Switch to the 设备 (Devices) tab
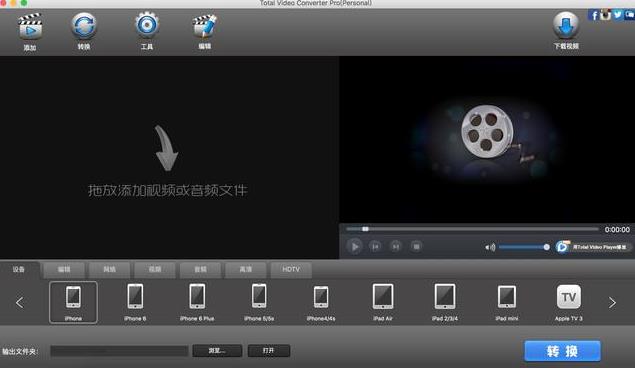This screenshot has height=368, width=635. coord(19,270)
